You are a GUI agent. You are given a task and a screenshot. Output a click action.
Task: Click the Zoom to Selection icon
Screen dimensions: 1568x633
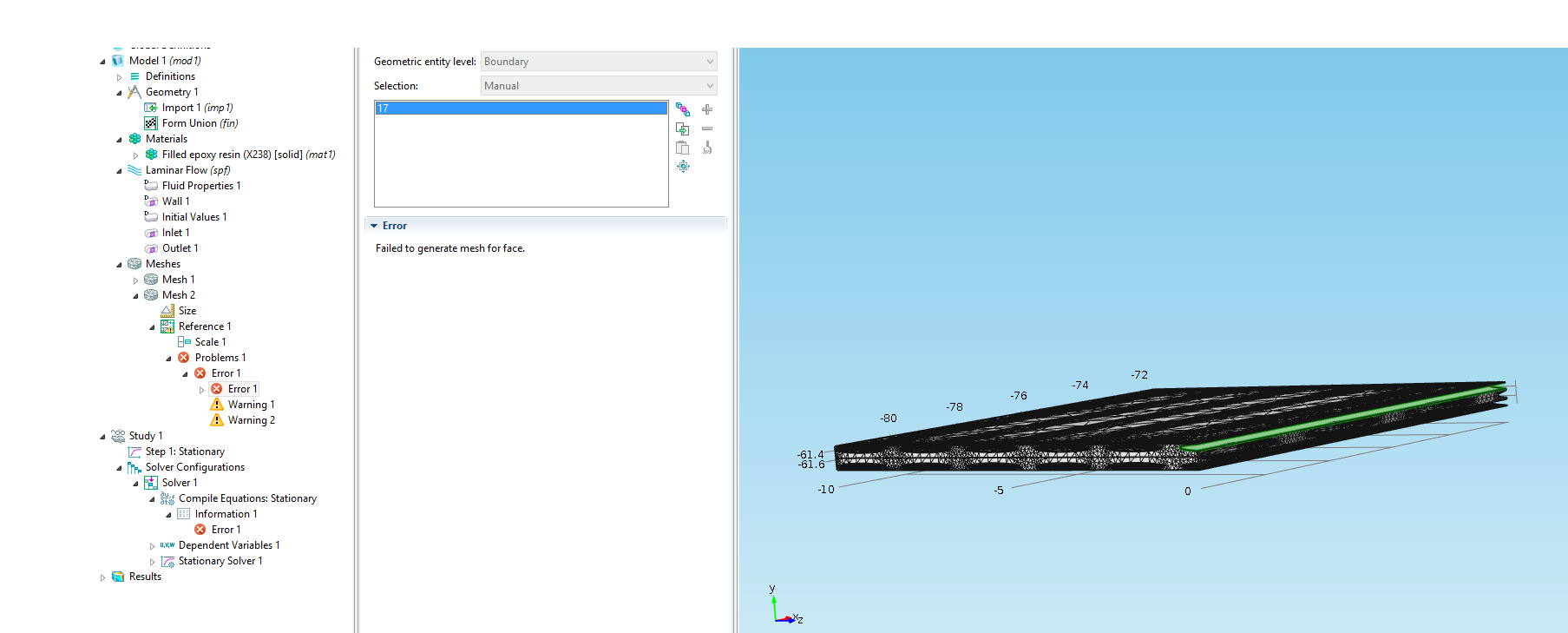click(x=683, y=167)
